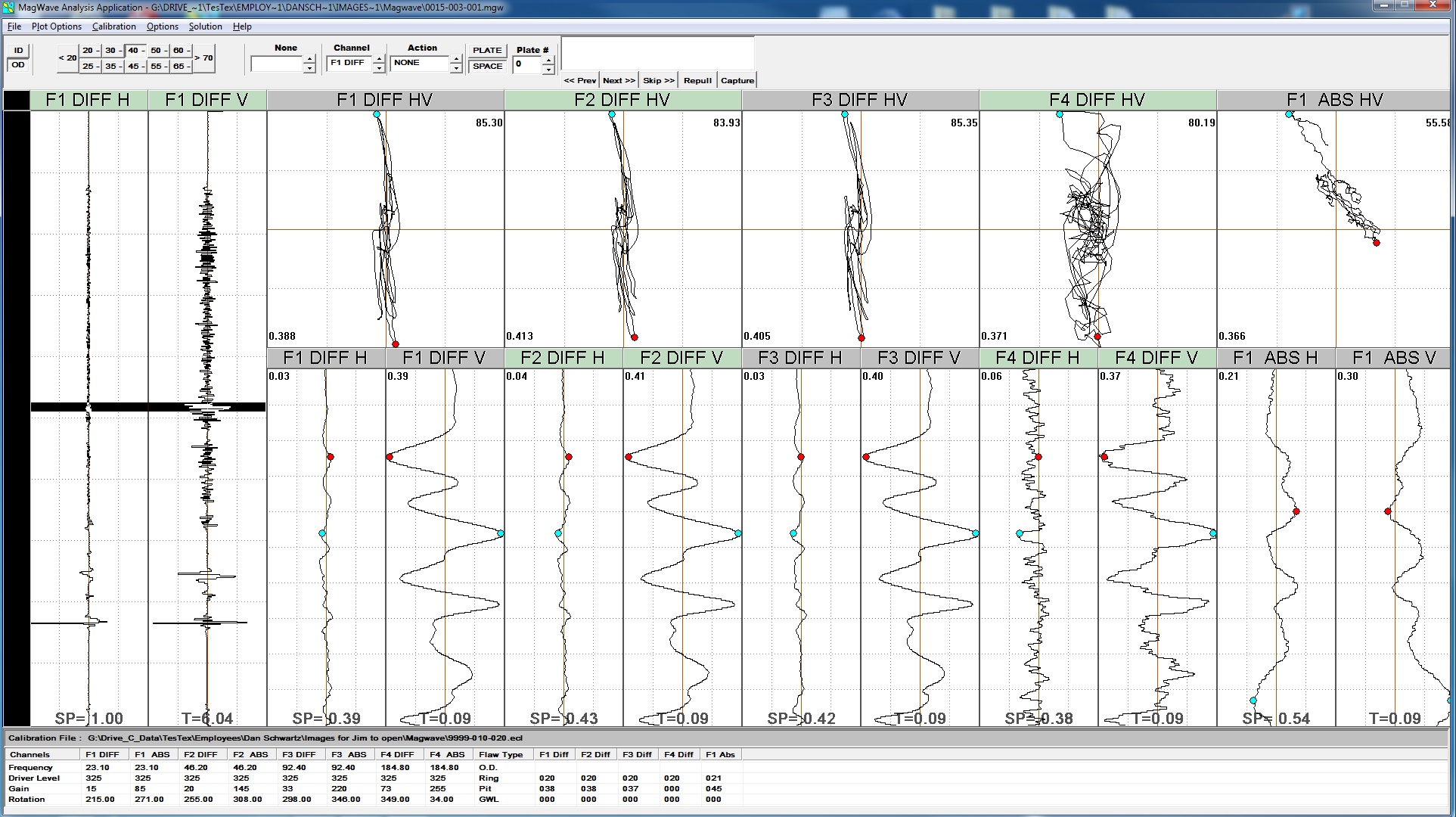Viewport: 1456px width, 817px height.
Task: Open the Plot Options menu
Action: click(x=57, y=26)
